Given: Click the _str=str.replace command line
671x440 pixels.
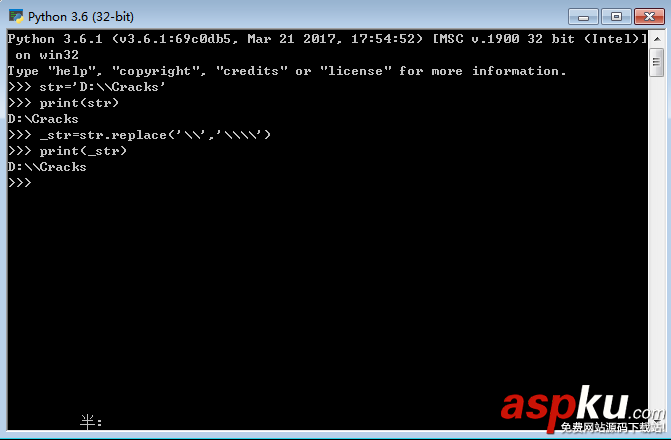Looking at the screenshot, I should 139,135.
